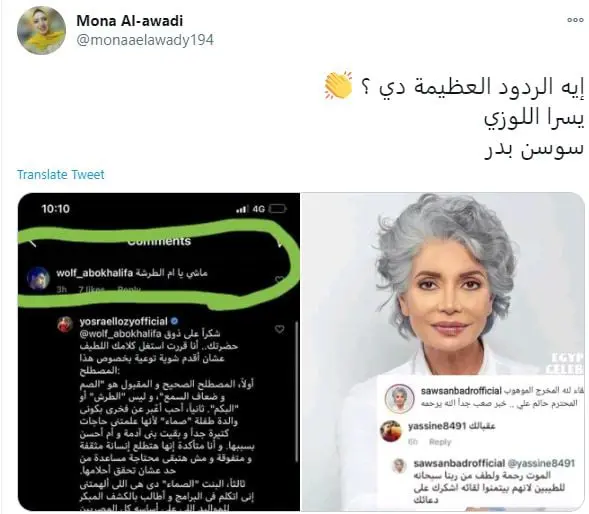Click Reply under yassine8491's comment
The width and height of the screenshot is (589, 514).
[x=440, y=442]
